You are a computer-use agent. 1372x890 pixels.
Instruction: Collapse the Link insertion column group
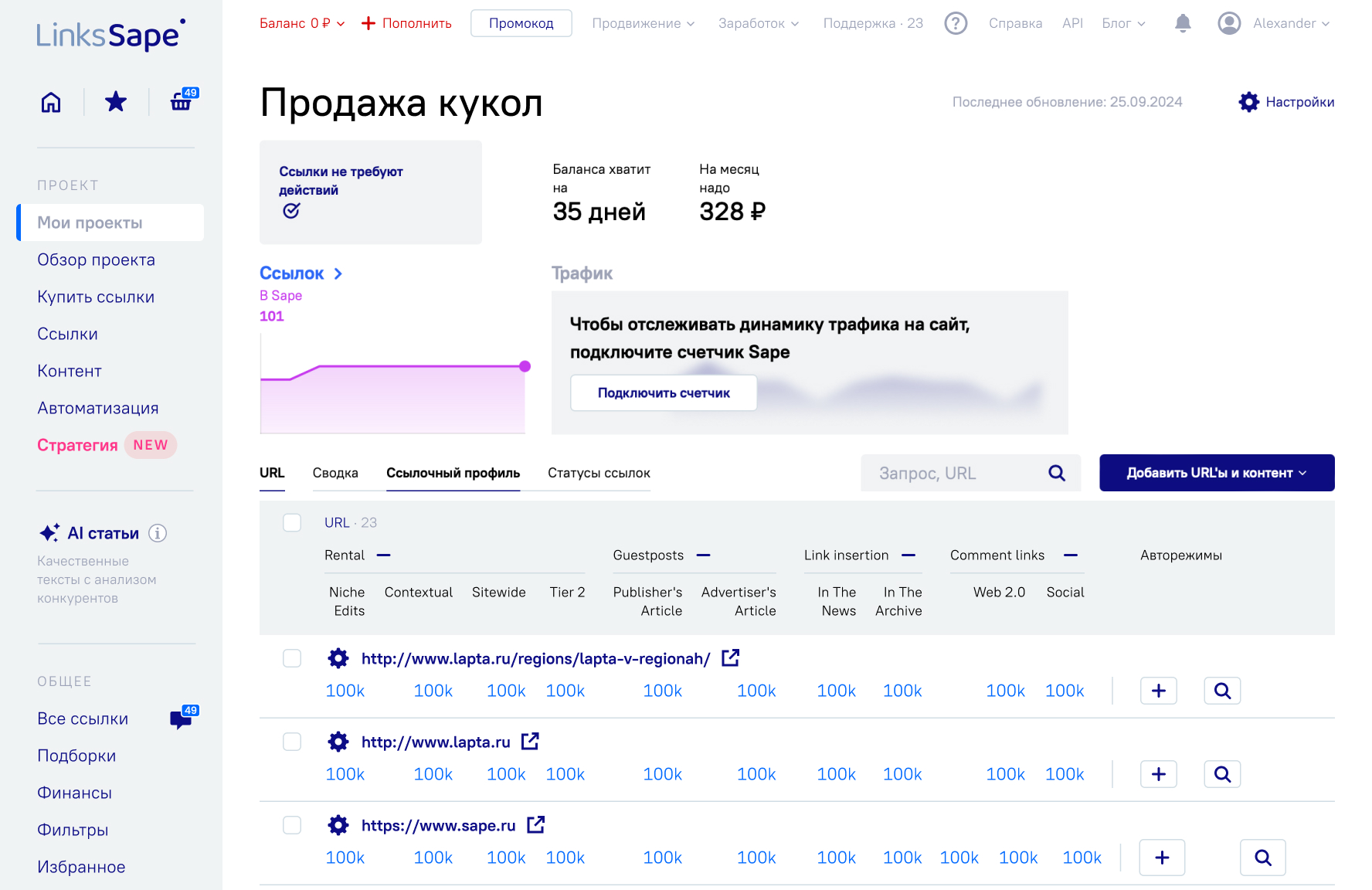[908, 555]
